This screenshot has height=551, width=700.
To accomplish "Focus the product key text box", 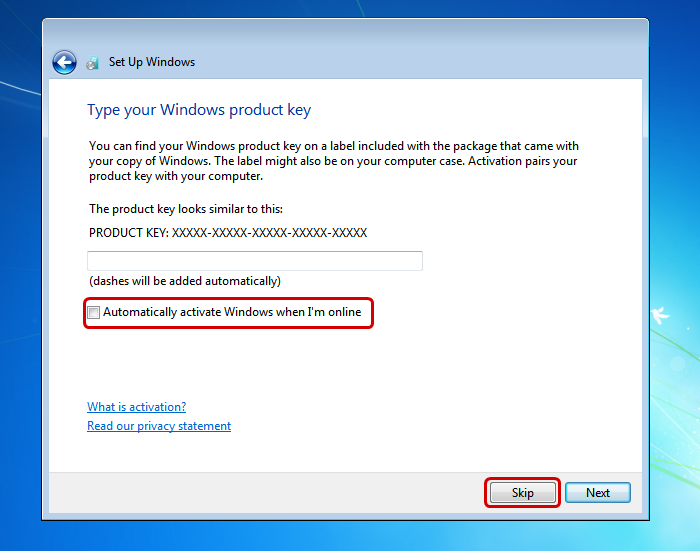I will click(x=255, y=261).
